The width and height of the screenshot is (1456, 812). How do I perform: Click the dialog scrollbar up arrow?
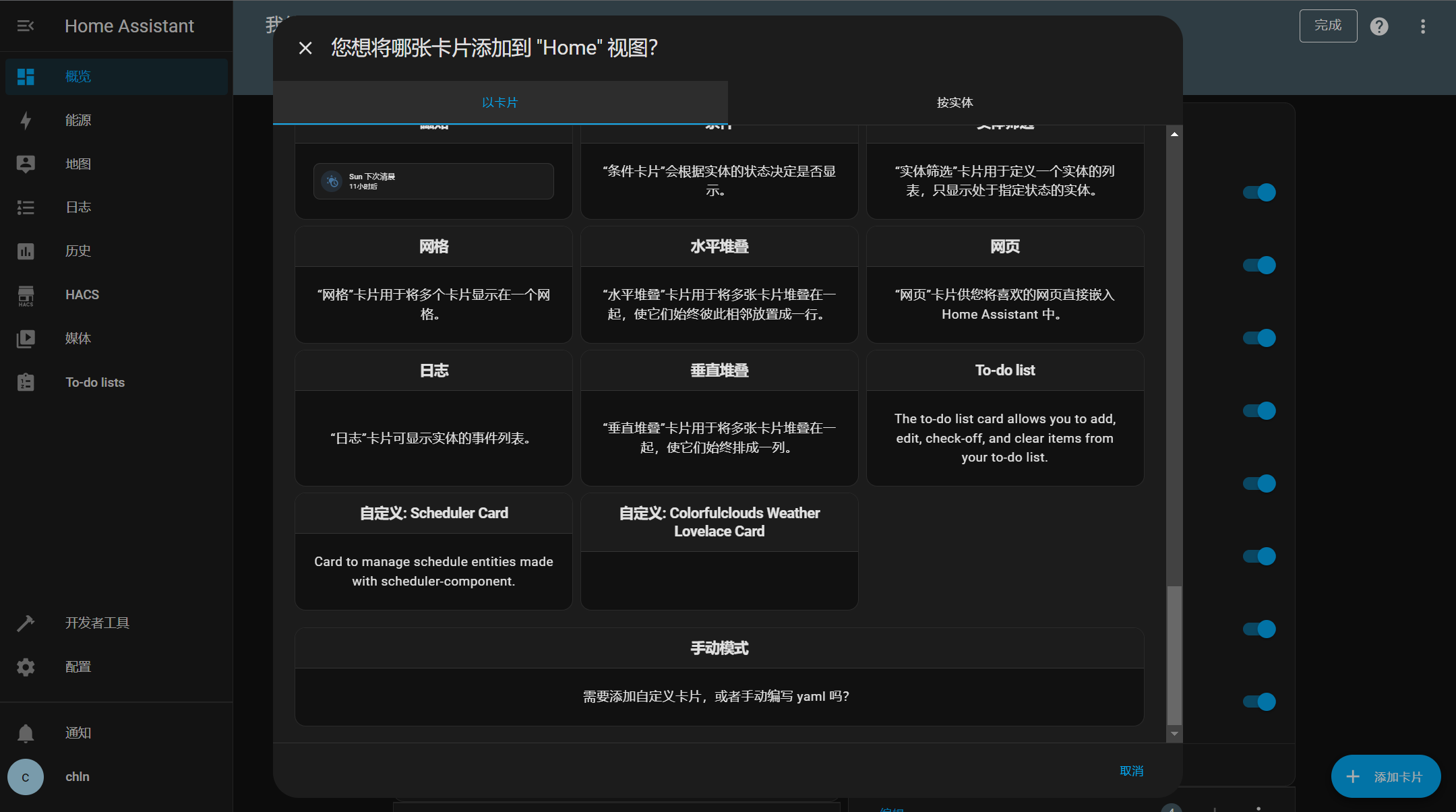coord(1174,134)
